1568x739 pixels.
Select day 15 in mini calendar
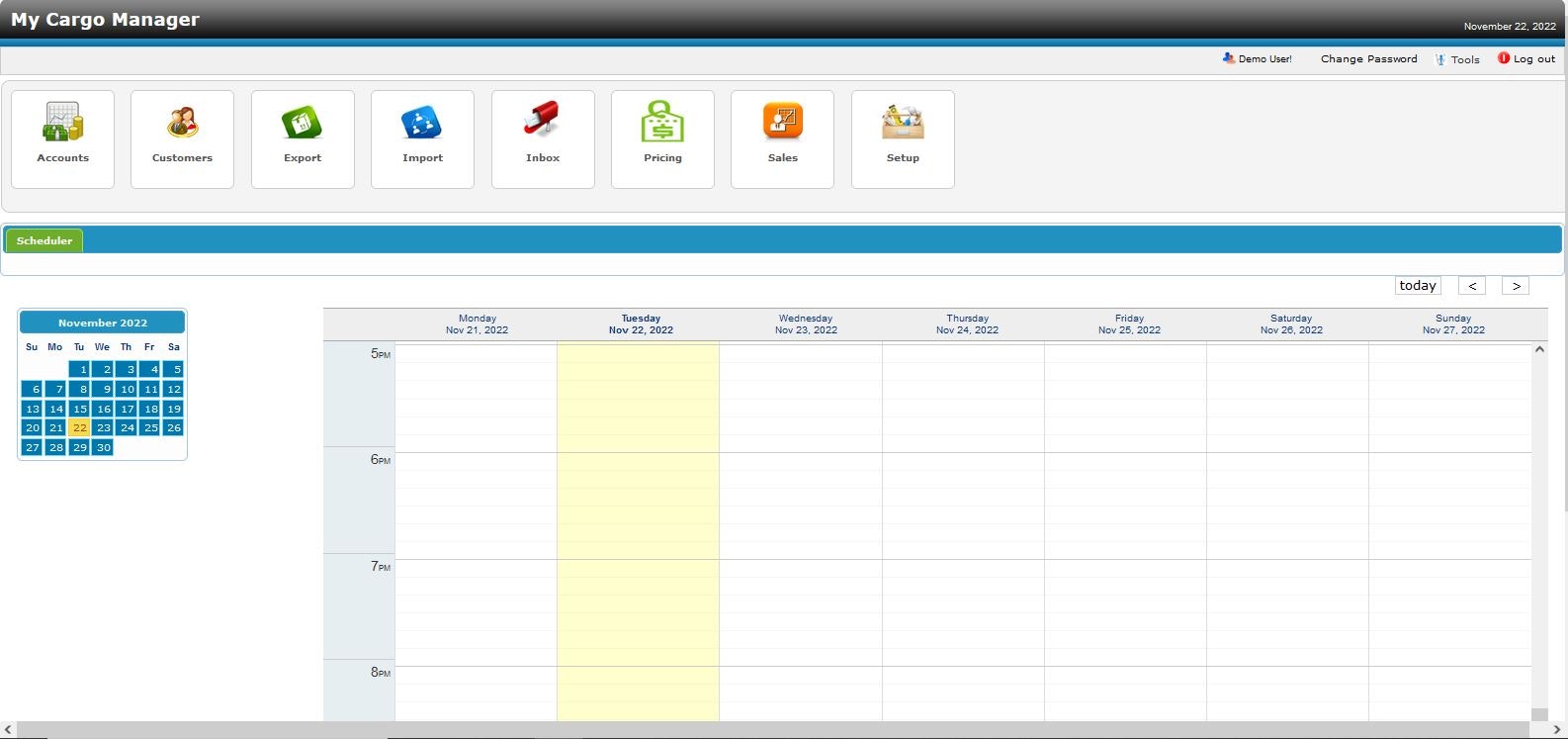[79, 409]
